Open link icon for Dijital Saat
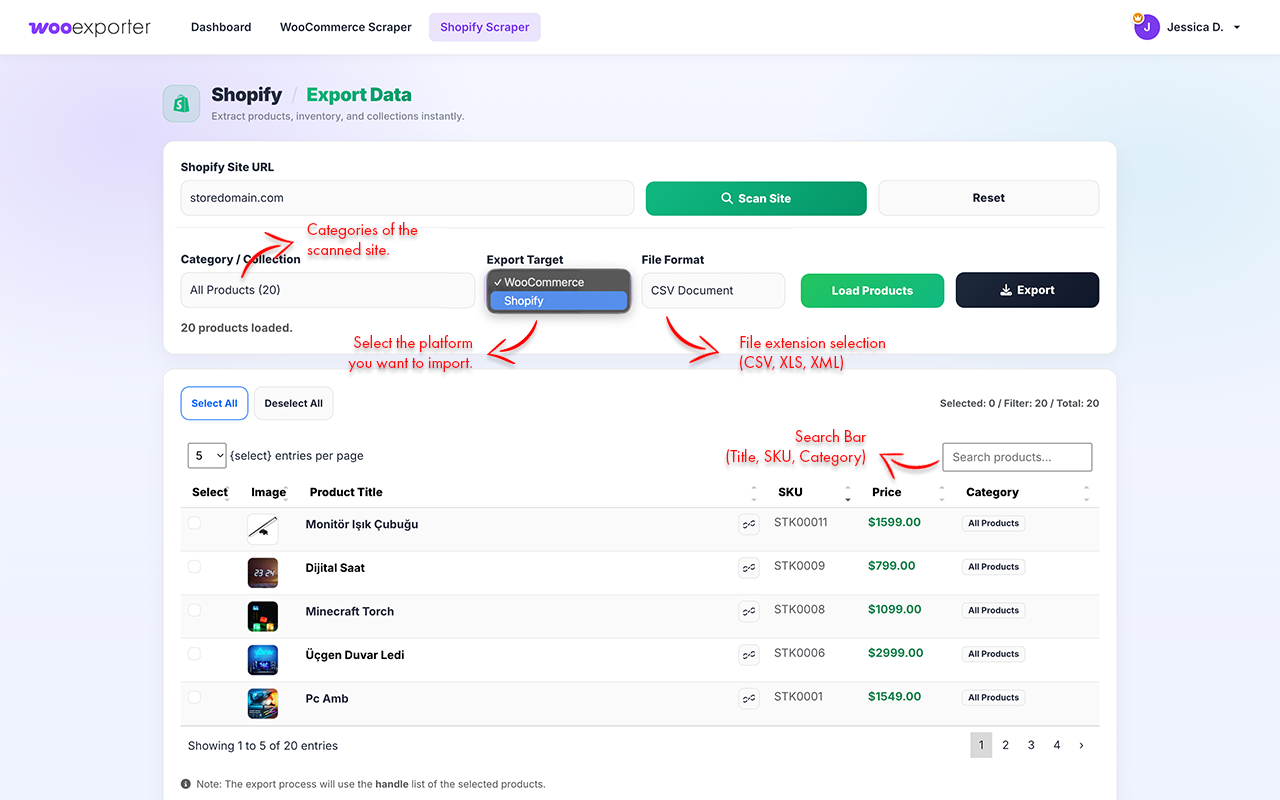This screenshot has width=1280, height=800. click(x=748, y=568)
